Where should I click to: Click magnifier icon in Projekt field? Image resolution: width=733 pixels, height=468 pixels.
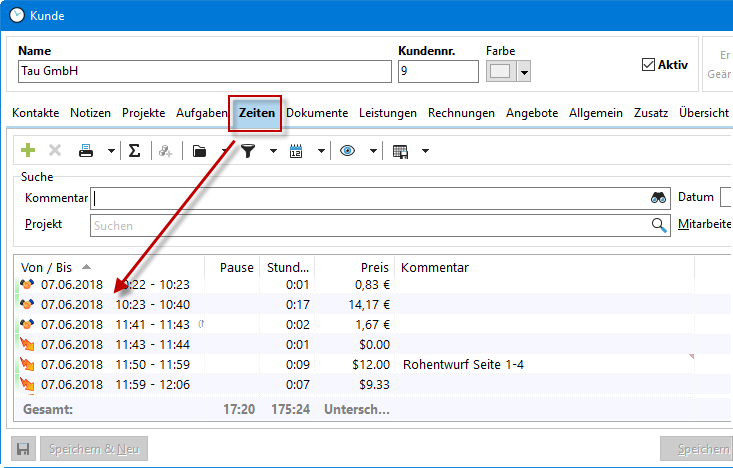coord(659,225)
